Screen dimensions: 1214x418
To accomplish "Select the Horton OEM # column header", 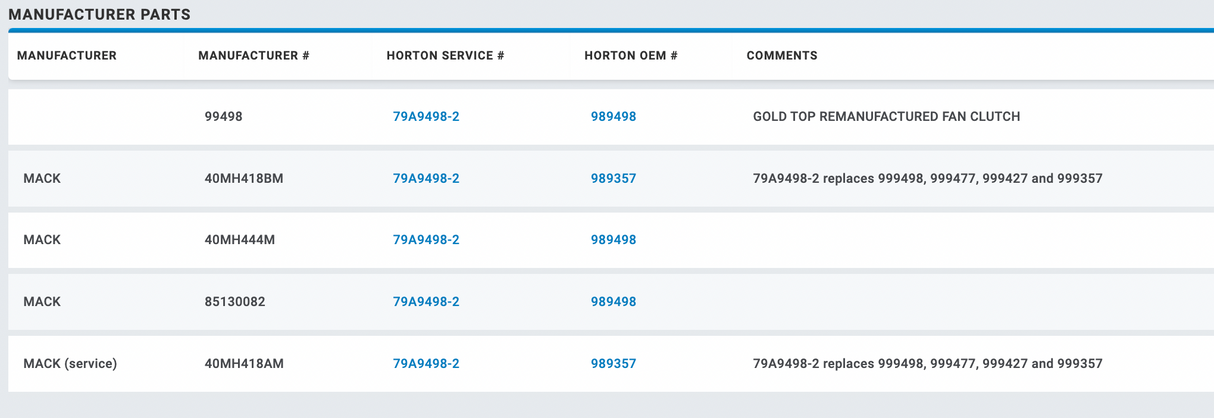I will click(631, 56).
